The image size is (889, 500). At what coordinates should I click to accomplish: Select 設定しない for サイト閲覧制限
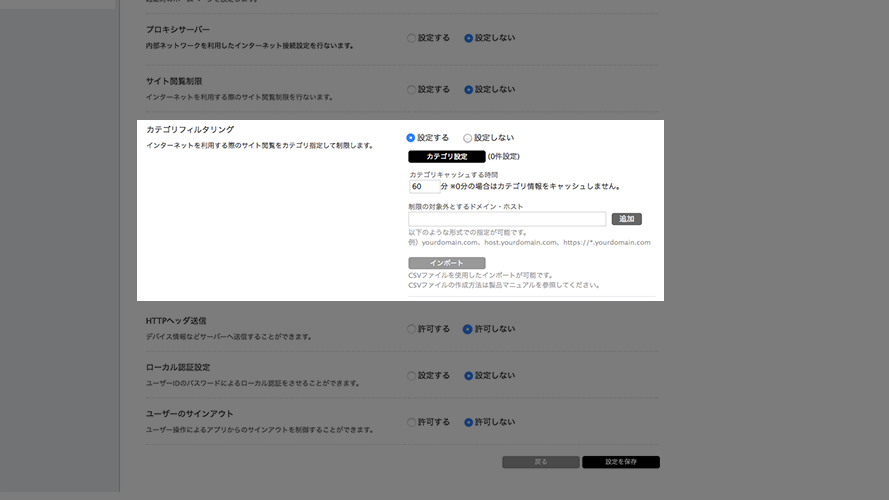click(x=468, y=90)
